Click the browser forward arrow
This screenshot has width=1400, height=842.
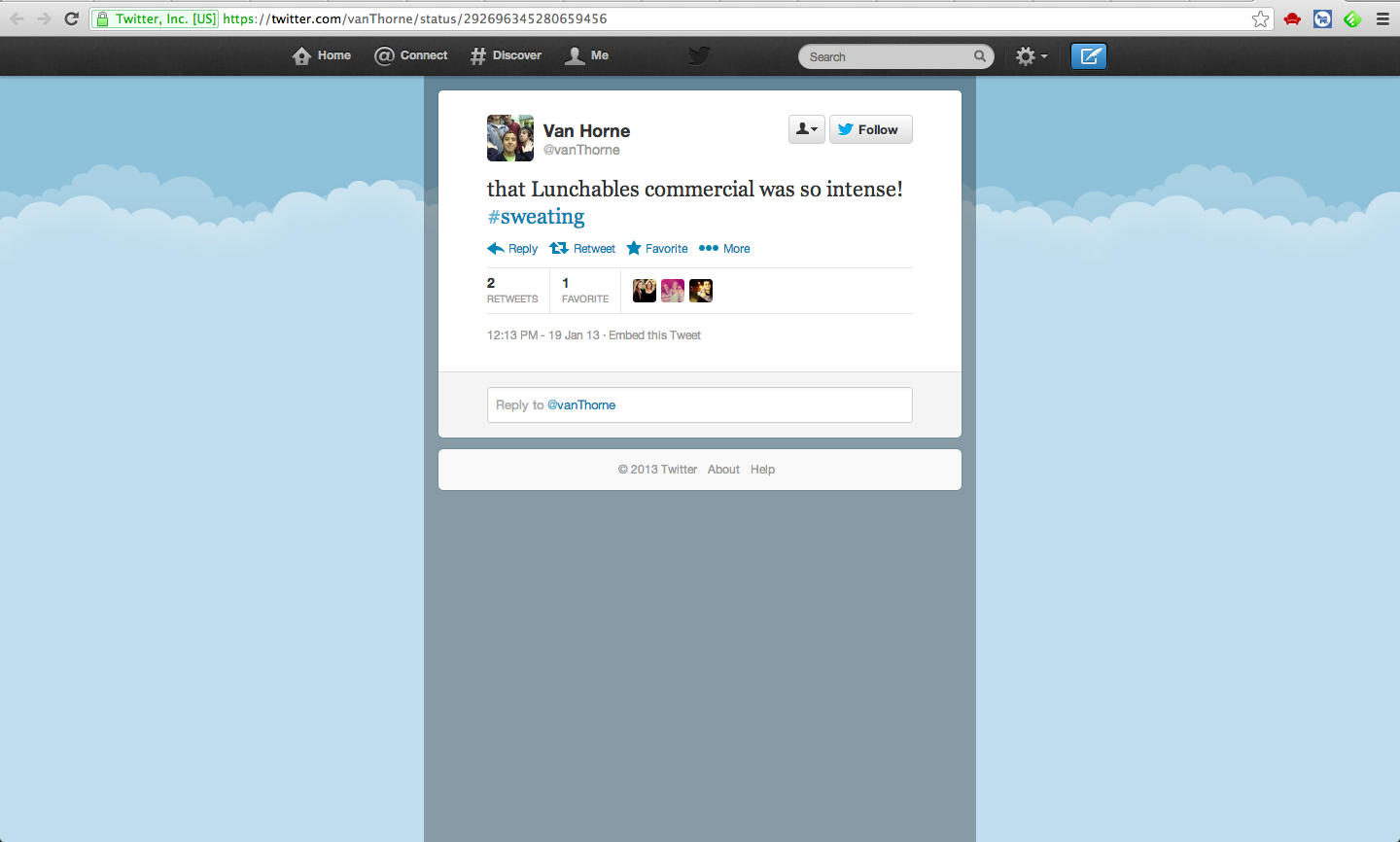click(x=44, y=18)
